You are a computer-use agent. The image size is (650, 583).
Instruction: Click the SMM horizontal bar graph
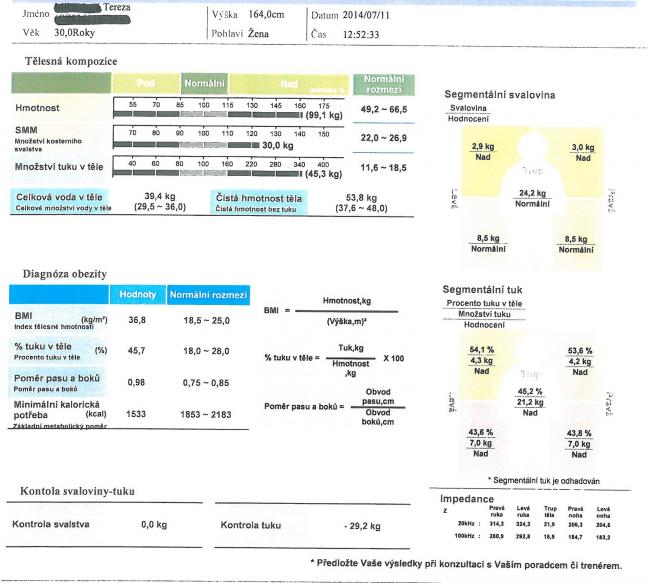click(187, 145)
